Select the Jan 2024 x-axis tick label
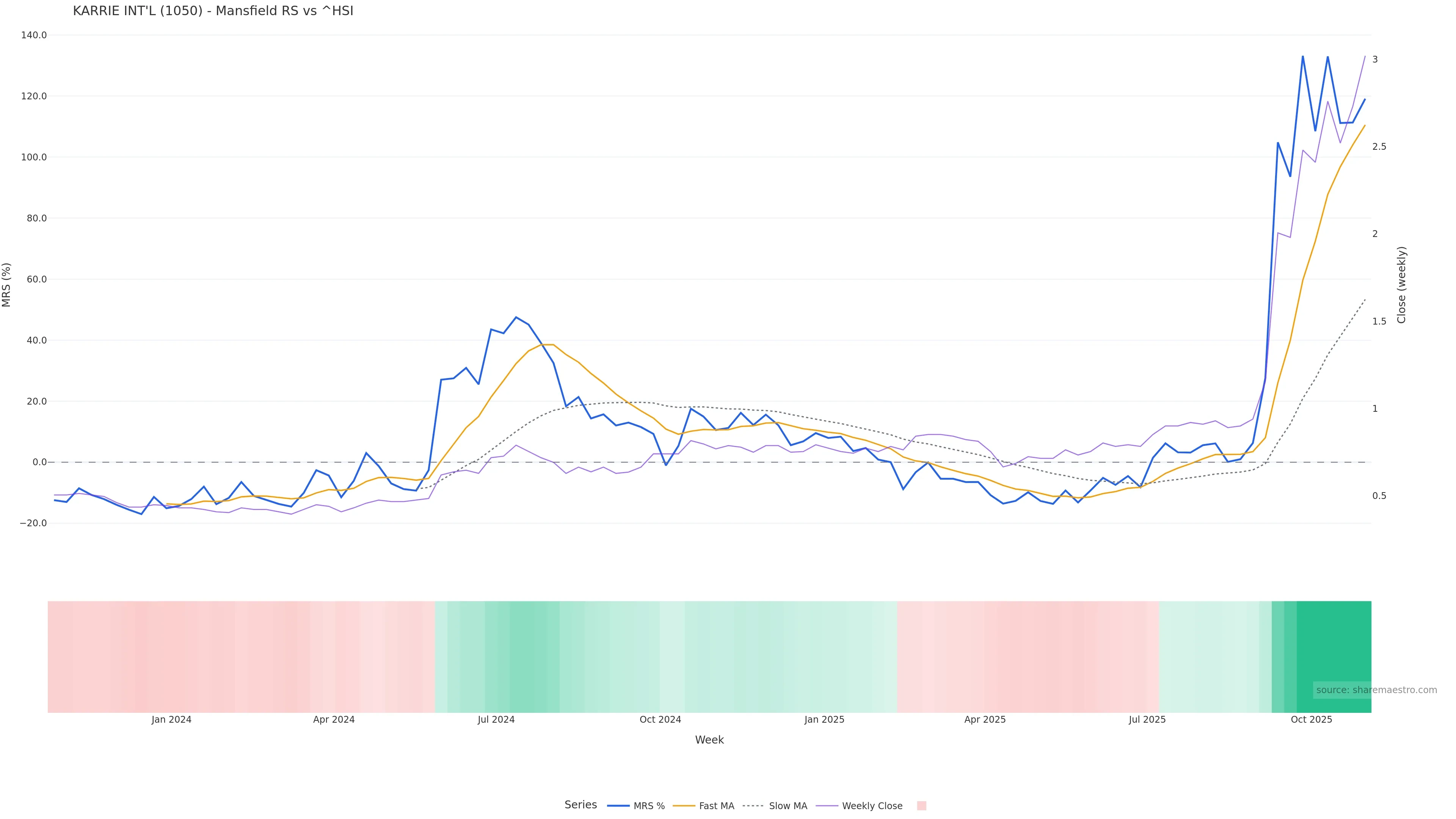Screen dimensions: 1456x819 pyautogui.click(x=171, y=720)
